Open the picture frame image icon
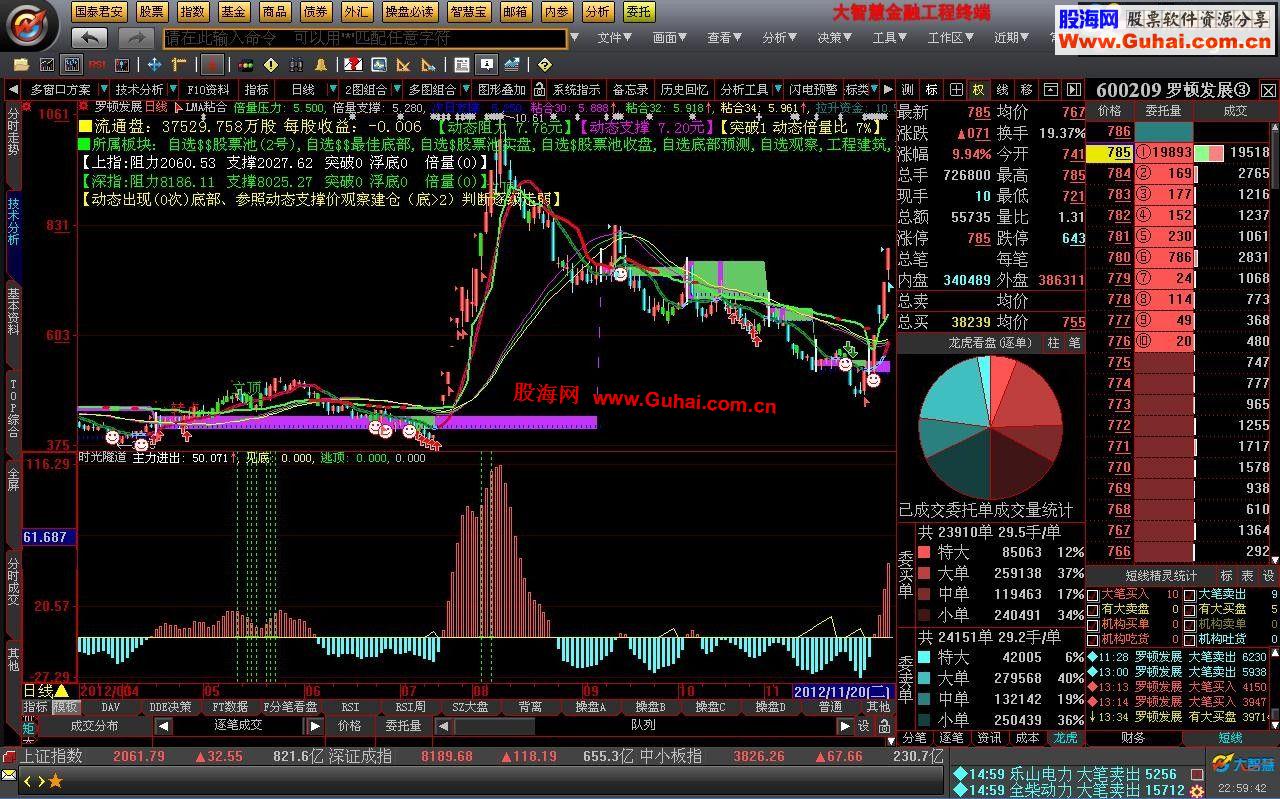1280x799 pixels. coord(379,65)
